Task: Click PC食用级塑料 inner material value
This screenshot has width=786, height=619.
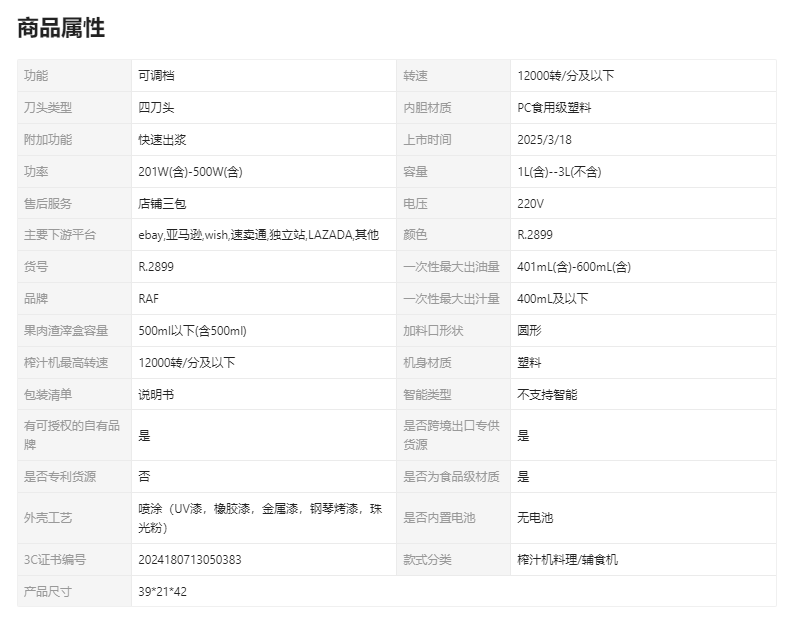Action: [554, 108]
